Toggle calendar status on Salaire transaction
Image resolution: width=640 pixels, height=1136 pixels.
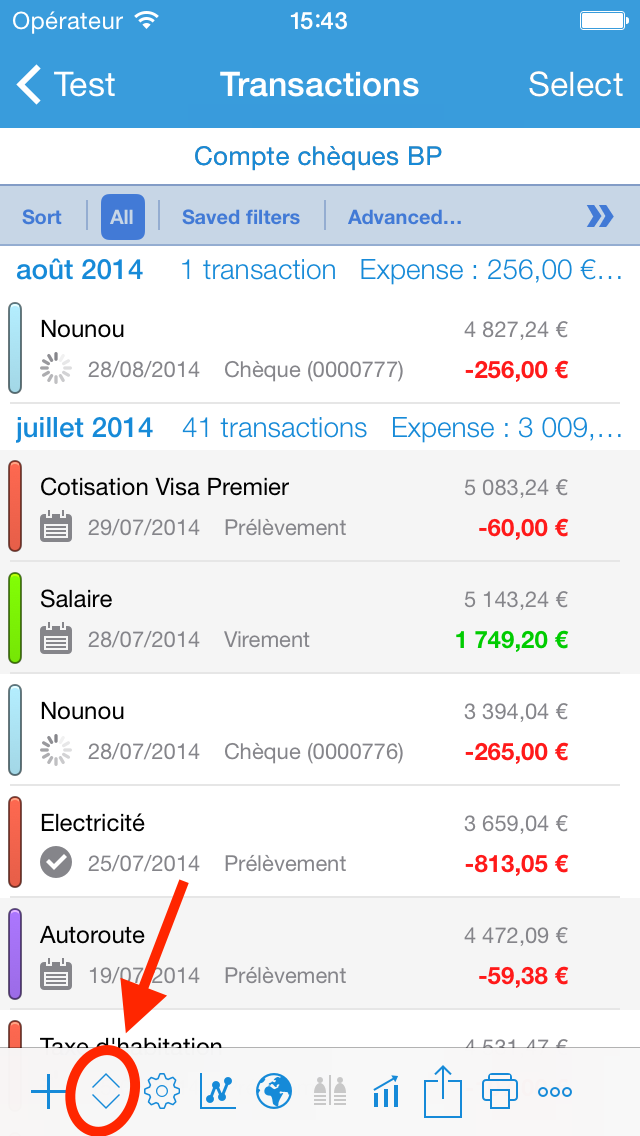57,639
